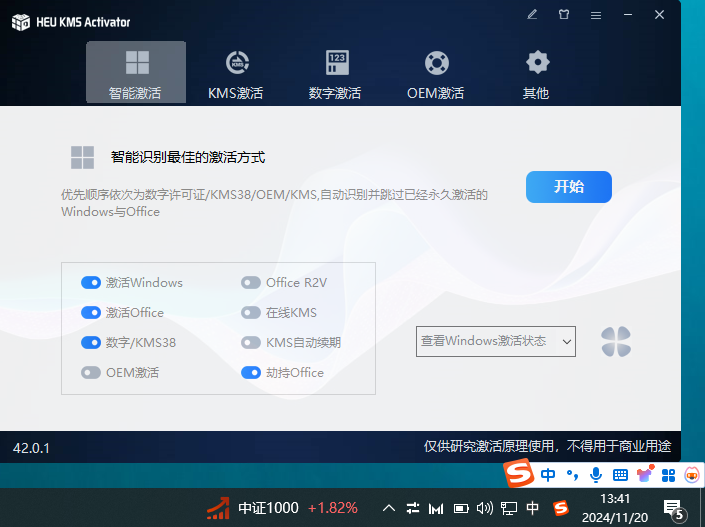The image size is (705, 527).
Task: Click the 开始 start button
Action: tap(569, 187)
